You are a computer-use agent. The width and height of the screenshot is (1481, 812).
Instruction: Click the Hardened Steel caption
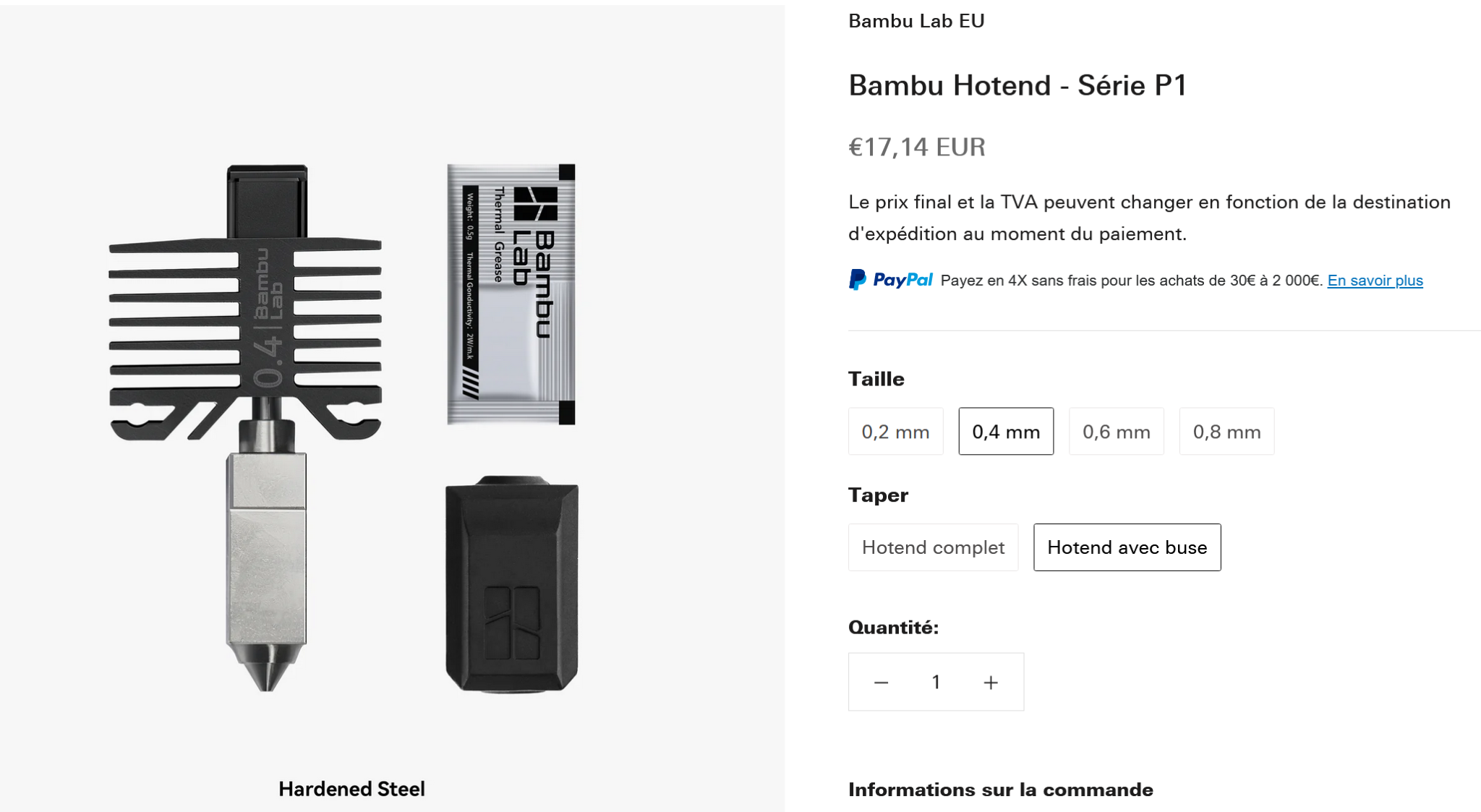click(x=351, y=789)
